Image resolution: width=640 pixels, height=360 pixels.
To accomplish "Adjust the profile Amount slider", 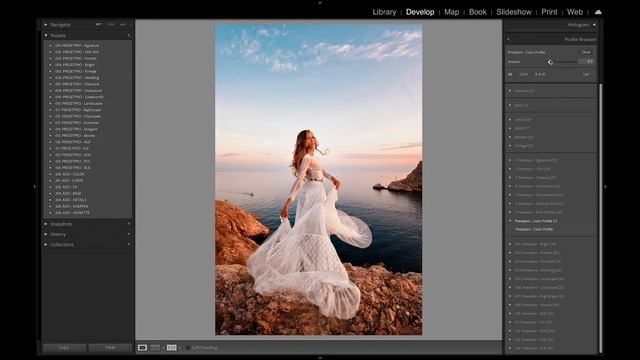I will [550, 62].
